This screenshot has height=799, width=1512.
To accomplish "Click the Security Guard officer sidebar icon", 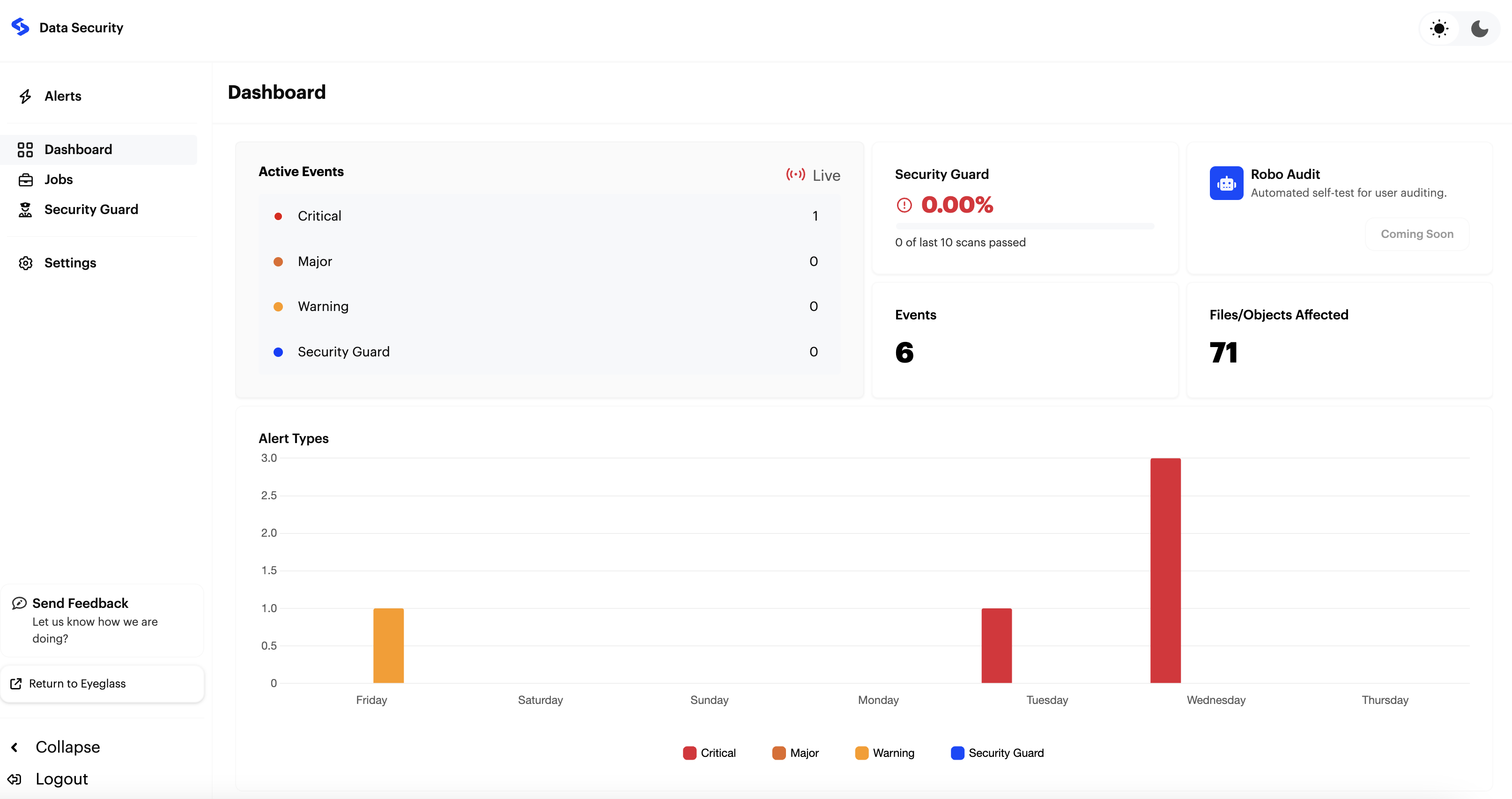I will click(25, 209).
